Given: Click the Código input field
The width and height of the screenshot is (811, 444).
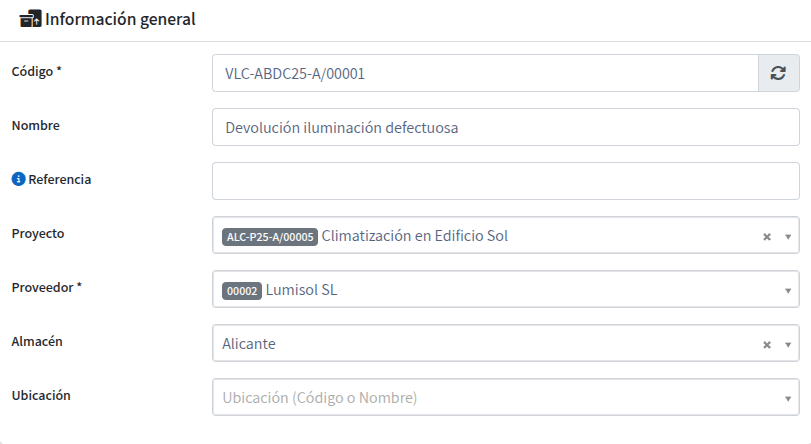Looking at the screenshot, I should [485, 73].
